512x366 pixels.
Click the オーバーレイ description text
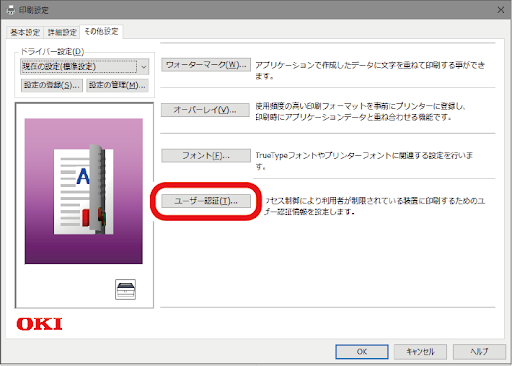pos(360,112)
